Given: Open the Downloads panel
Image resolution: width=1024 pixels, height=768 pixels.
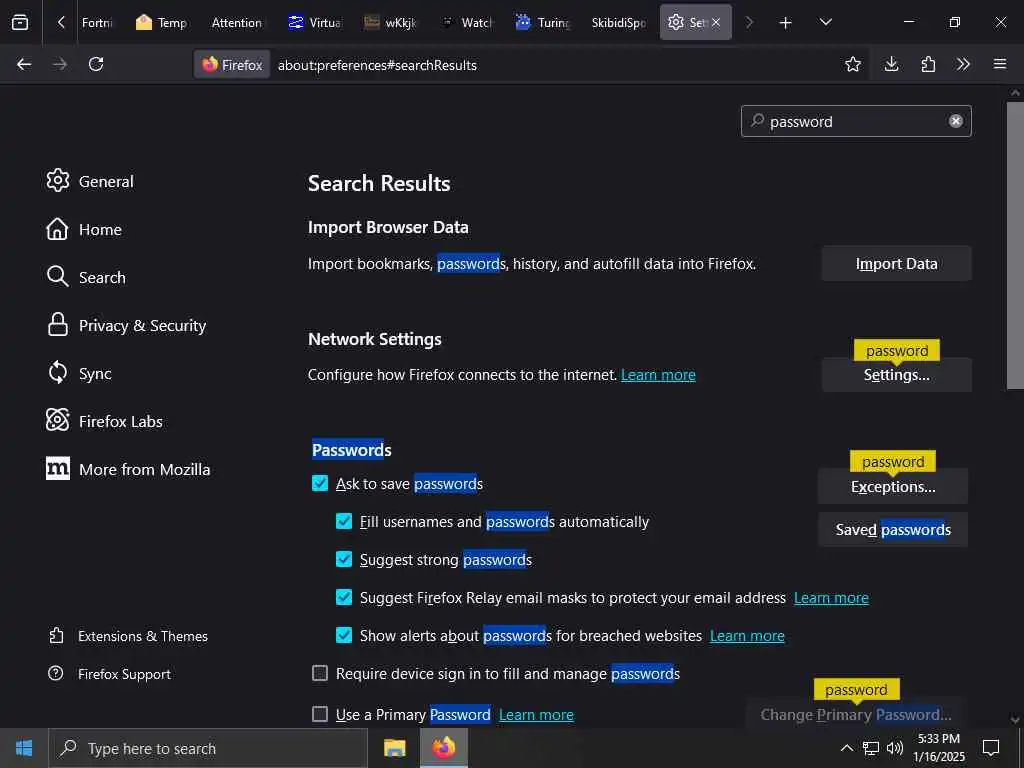Looking at the screenshot, I should tap(891, 64).
